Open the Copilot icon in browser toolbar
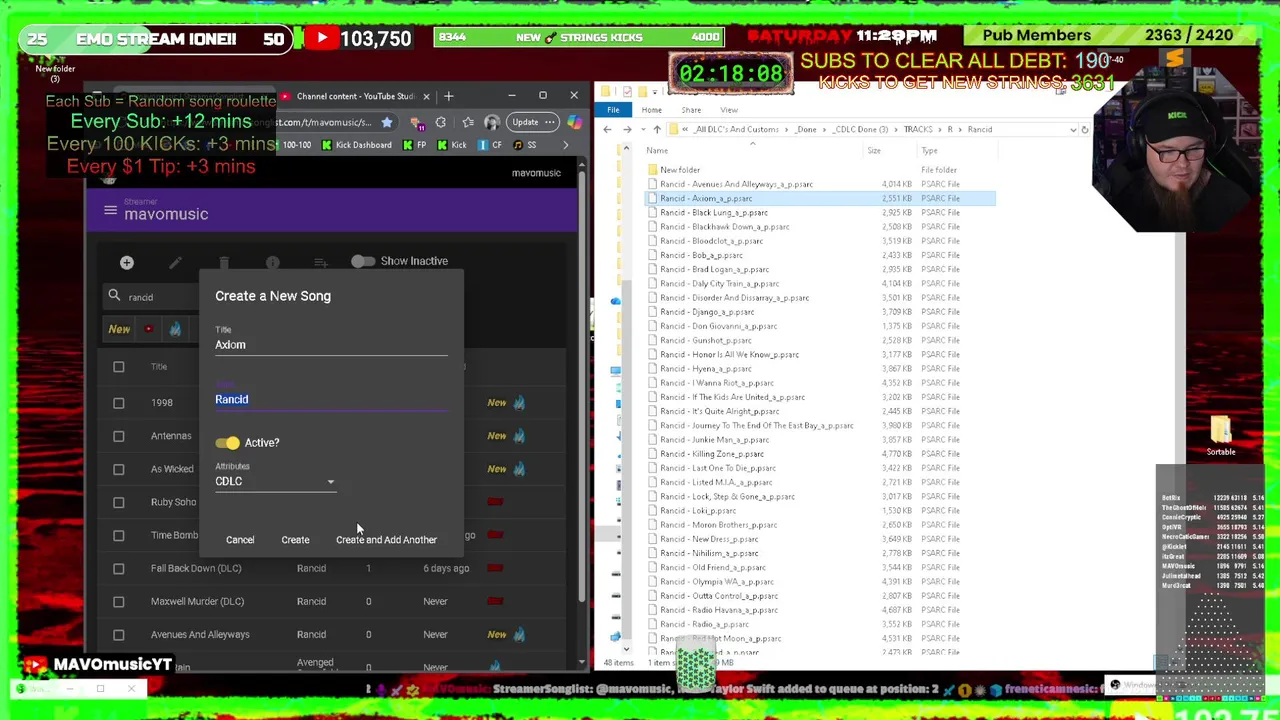 [574, 122]
